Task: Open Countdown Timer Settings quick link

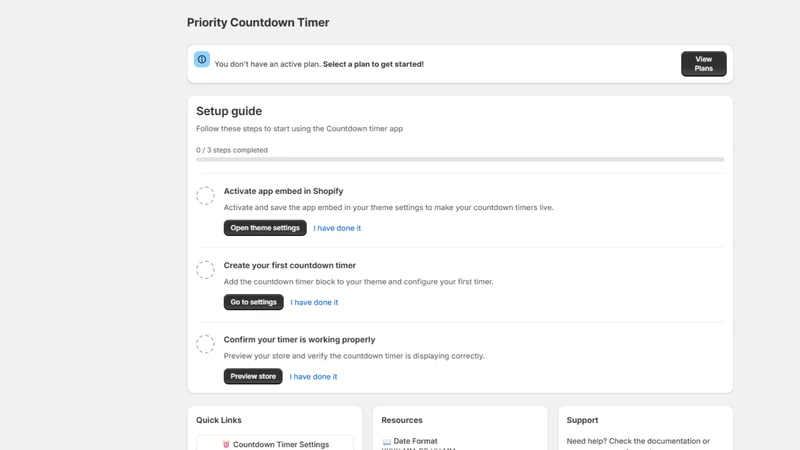Action: (x=275, y=443)
